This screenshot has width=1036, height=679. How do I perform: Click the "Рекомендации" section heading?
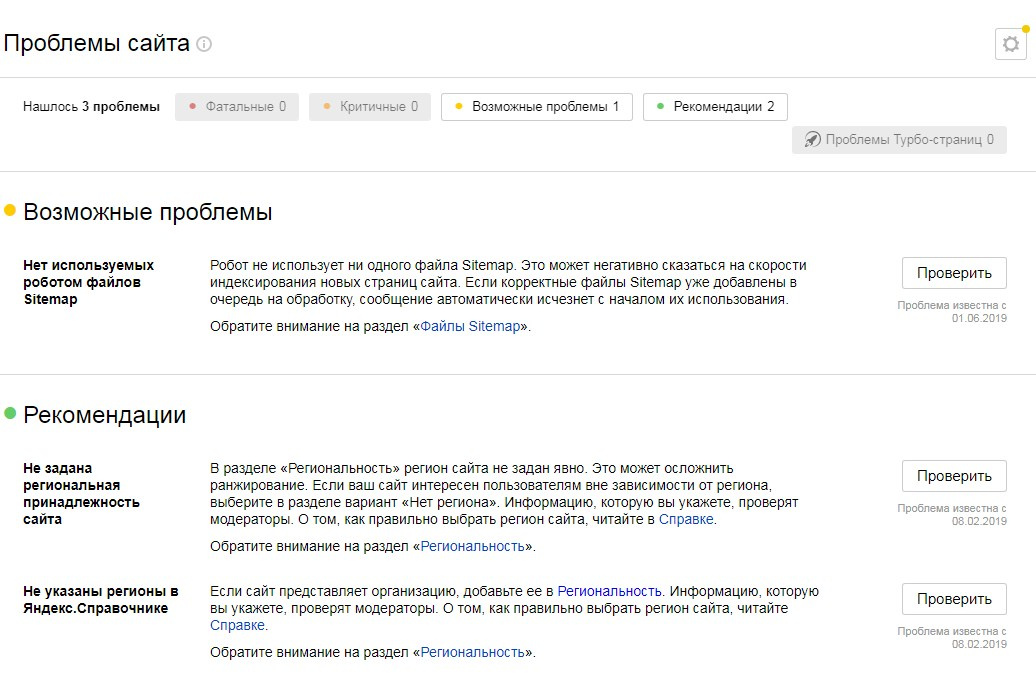pyautogui.click(x=104, y=415)
